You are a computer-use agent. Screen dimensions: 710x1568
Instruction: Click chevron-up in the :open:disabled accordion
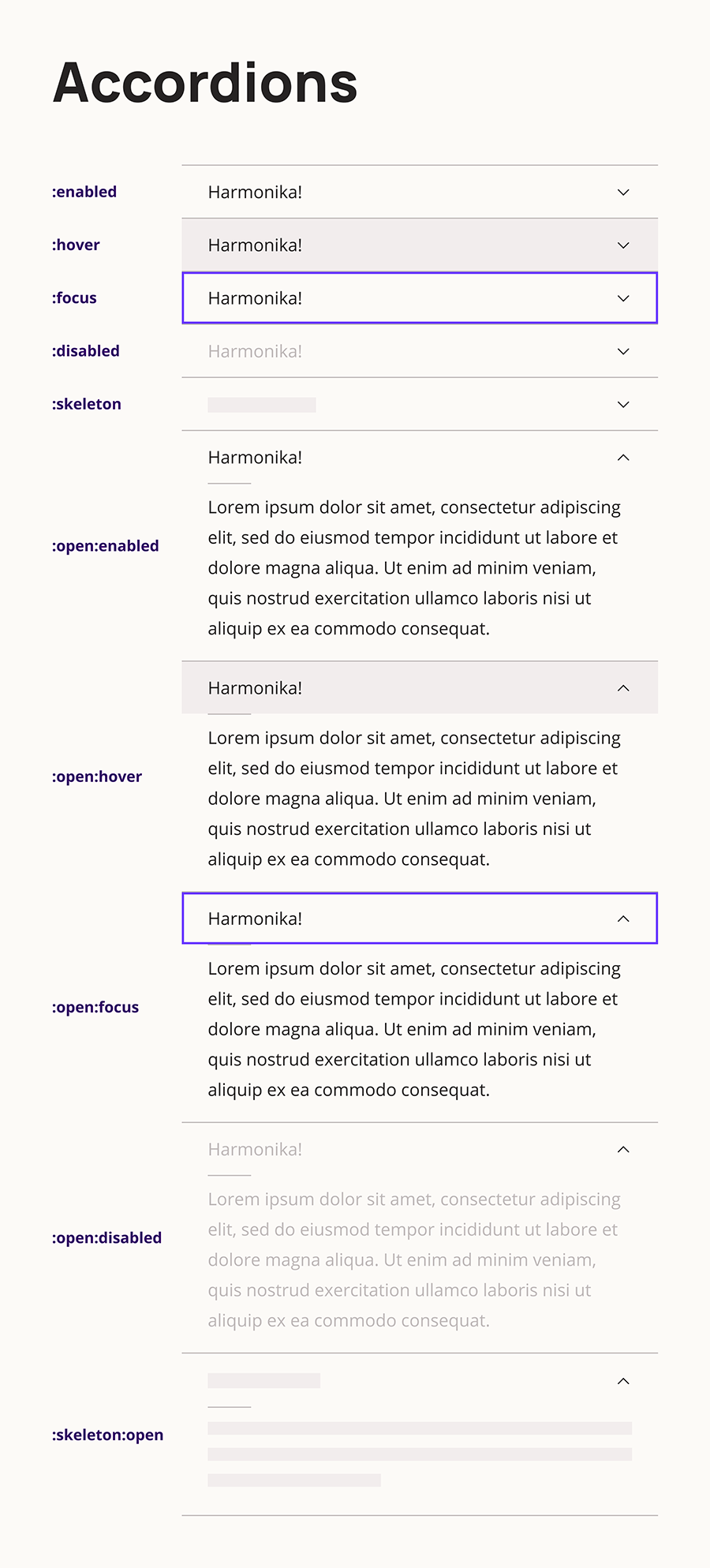click(623, 1150)
